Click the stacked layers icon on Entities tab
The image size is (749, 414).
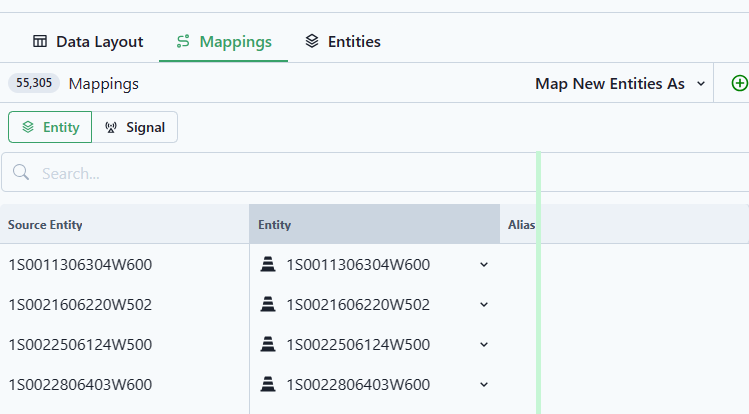click(312, 41)
